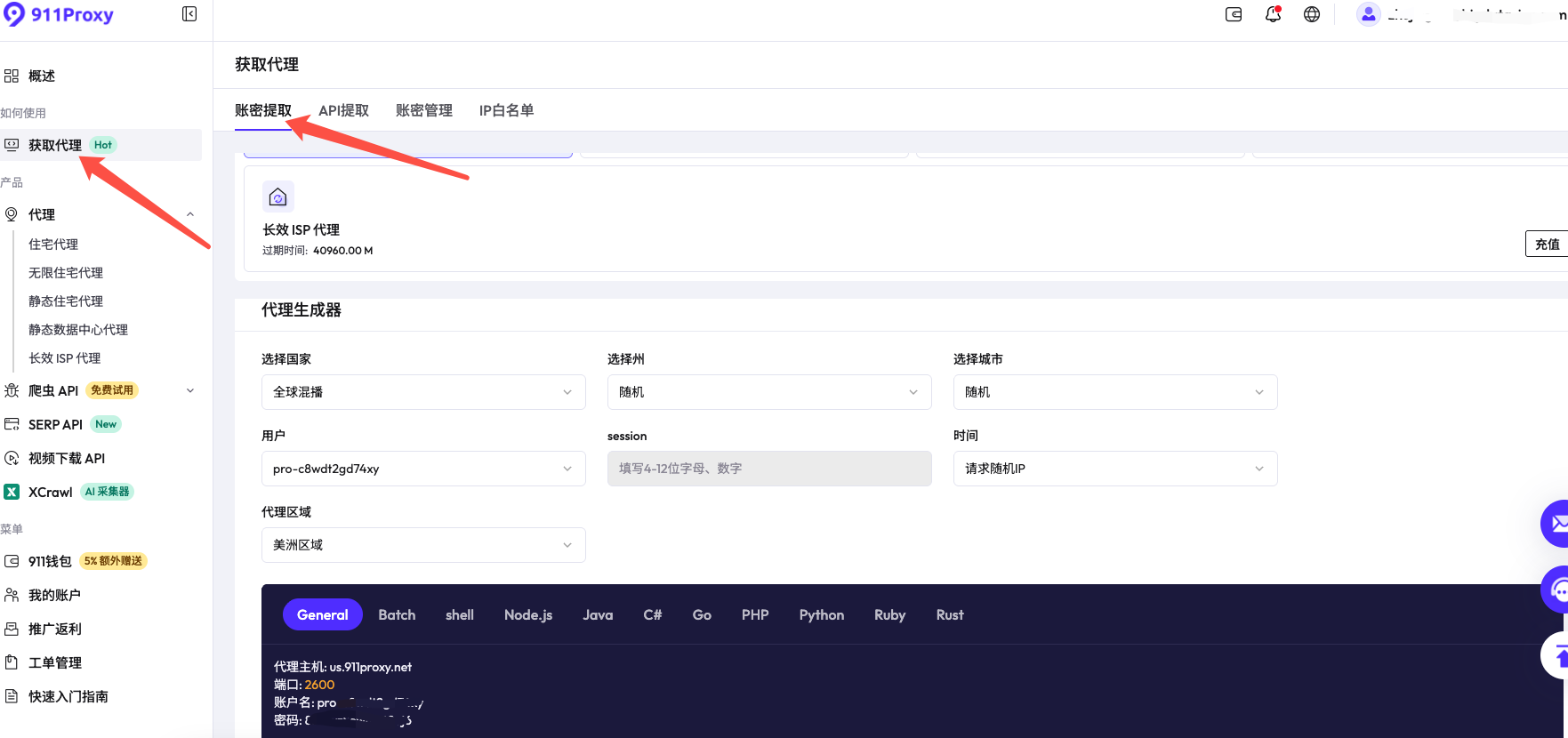The height and width of the screenshot is (738, 1568).
Task: Click the 推广返利 icon
Action: (x=12, y=629)
